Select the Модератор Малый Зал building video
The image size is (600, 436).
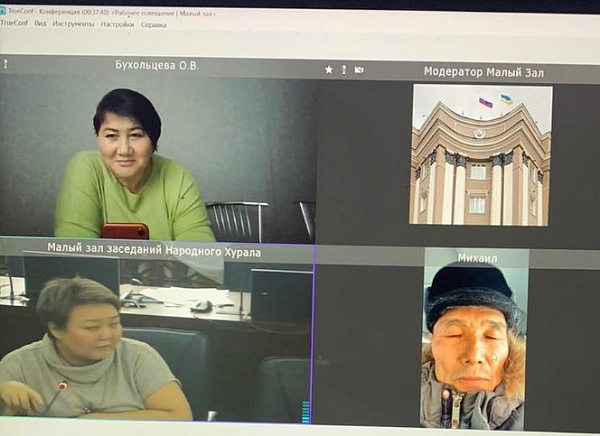coord(481,155)
